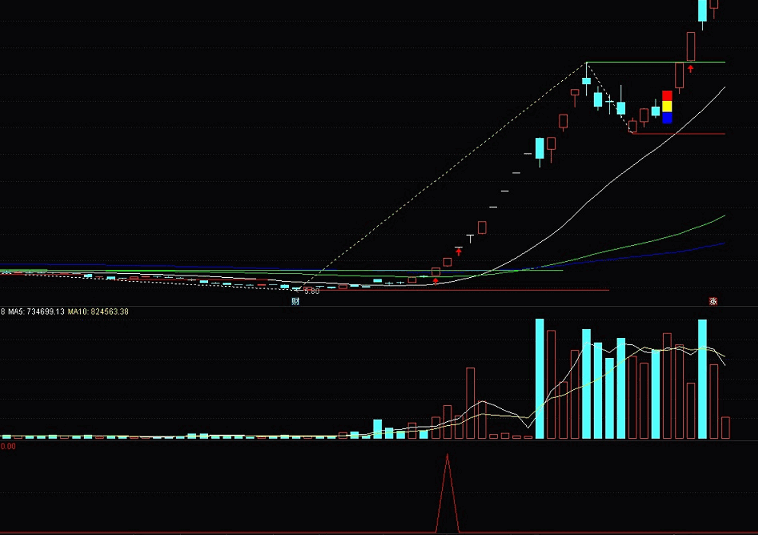The image size is (758, 535).
Task: Select the green horizontal resistance line
Action: (656, 62)
